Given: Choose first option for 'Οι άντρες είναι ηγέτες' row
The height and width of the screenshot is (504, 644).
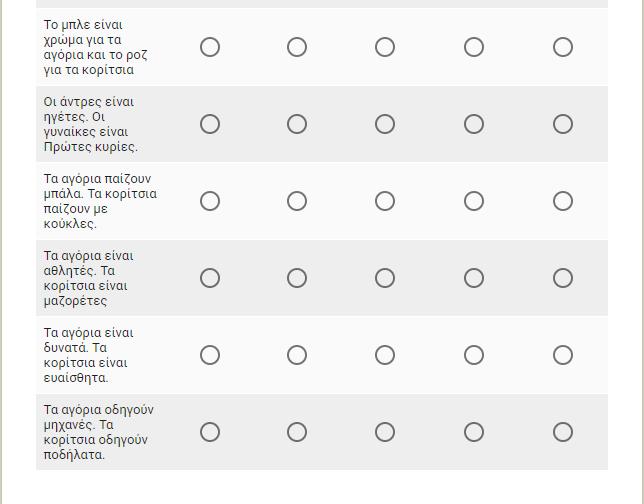Looking at the screenshot, I should coord(210,124).
